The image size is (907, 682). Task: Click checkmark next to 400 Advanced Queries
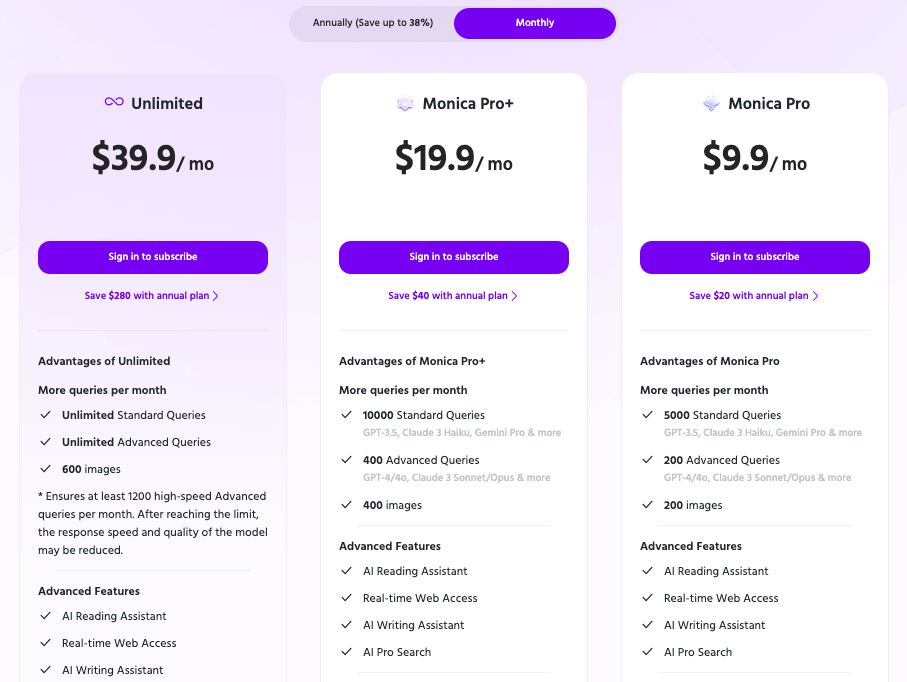(x=346, y=460)
